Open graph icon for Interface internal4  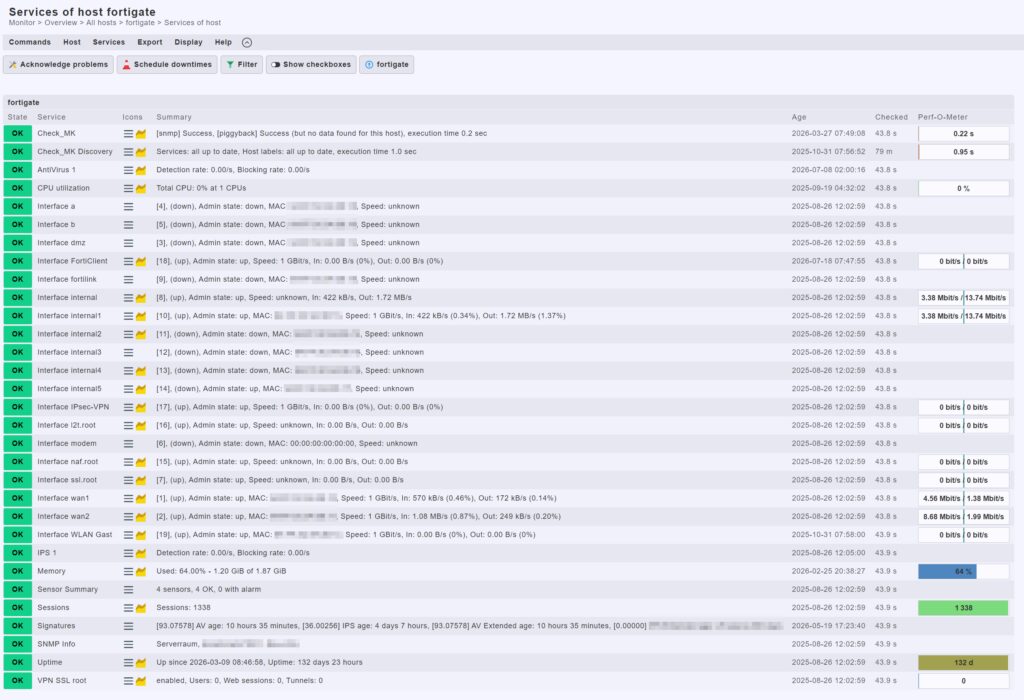[x=141, y=371]
